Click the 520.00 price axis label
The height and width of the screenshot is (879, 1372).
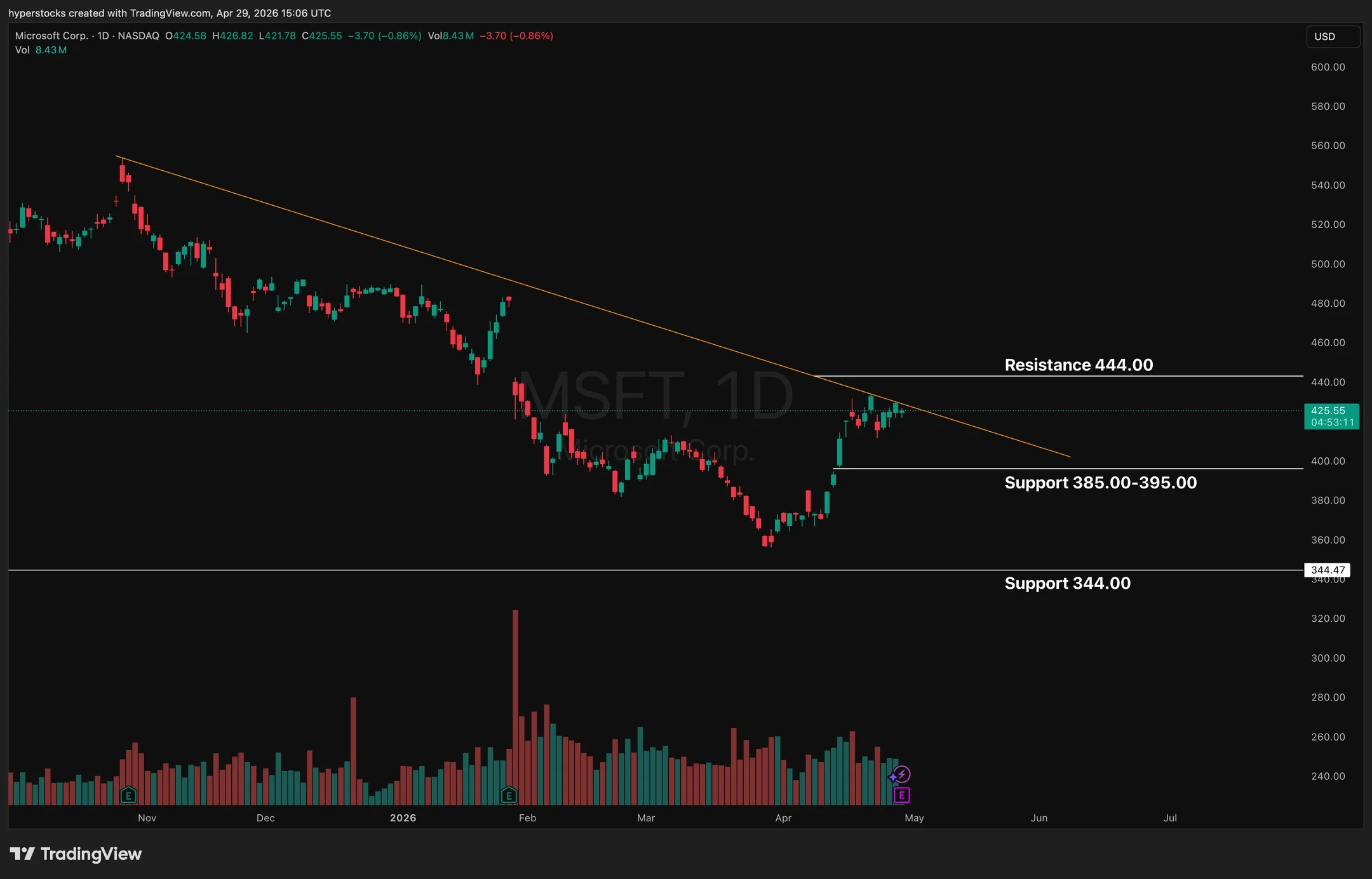pyautogui.click(x=1328, y=224)
